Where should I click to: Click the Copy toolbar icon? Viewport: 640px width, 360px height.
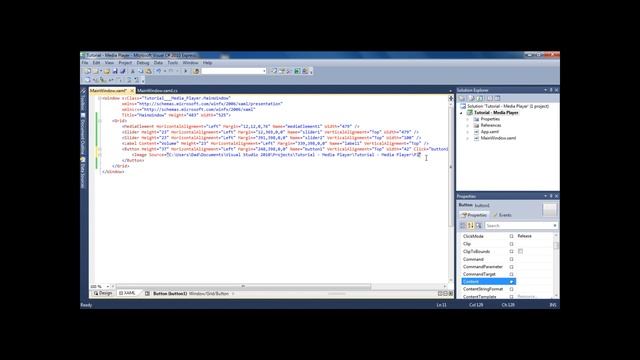[x=141, y=71]
